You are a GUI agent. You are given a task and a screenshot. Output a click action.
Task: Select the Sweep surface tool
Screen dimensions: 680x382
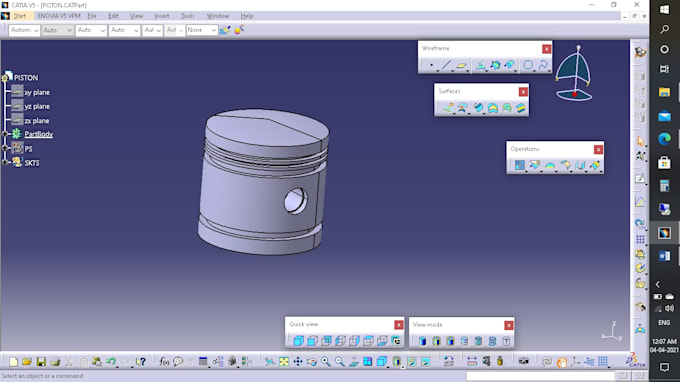[478, 108]
